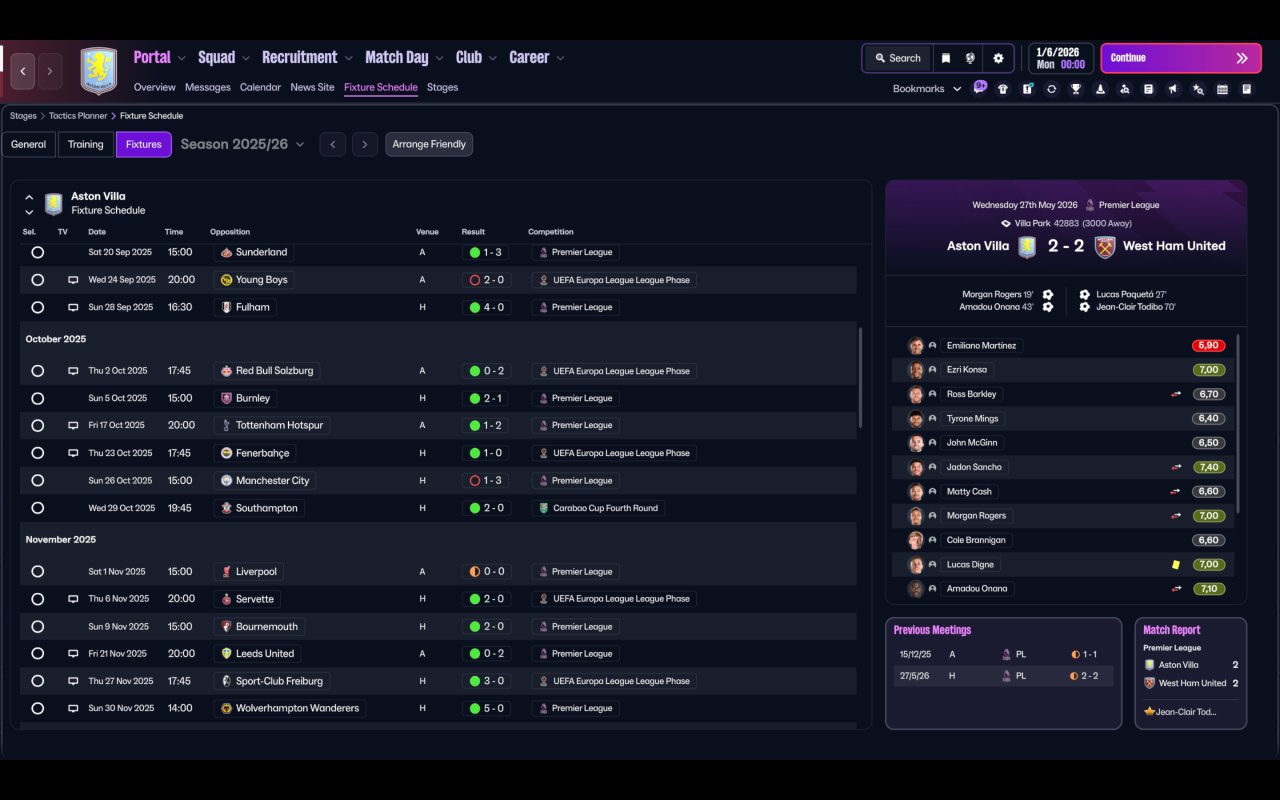
Task: Open the Calendar tab
Action: (x=260, y=88)
